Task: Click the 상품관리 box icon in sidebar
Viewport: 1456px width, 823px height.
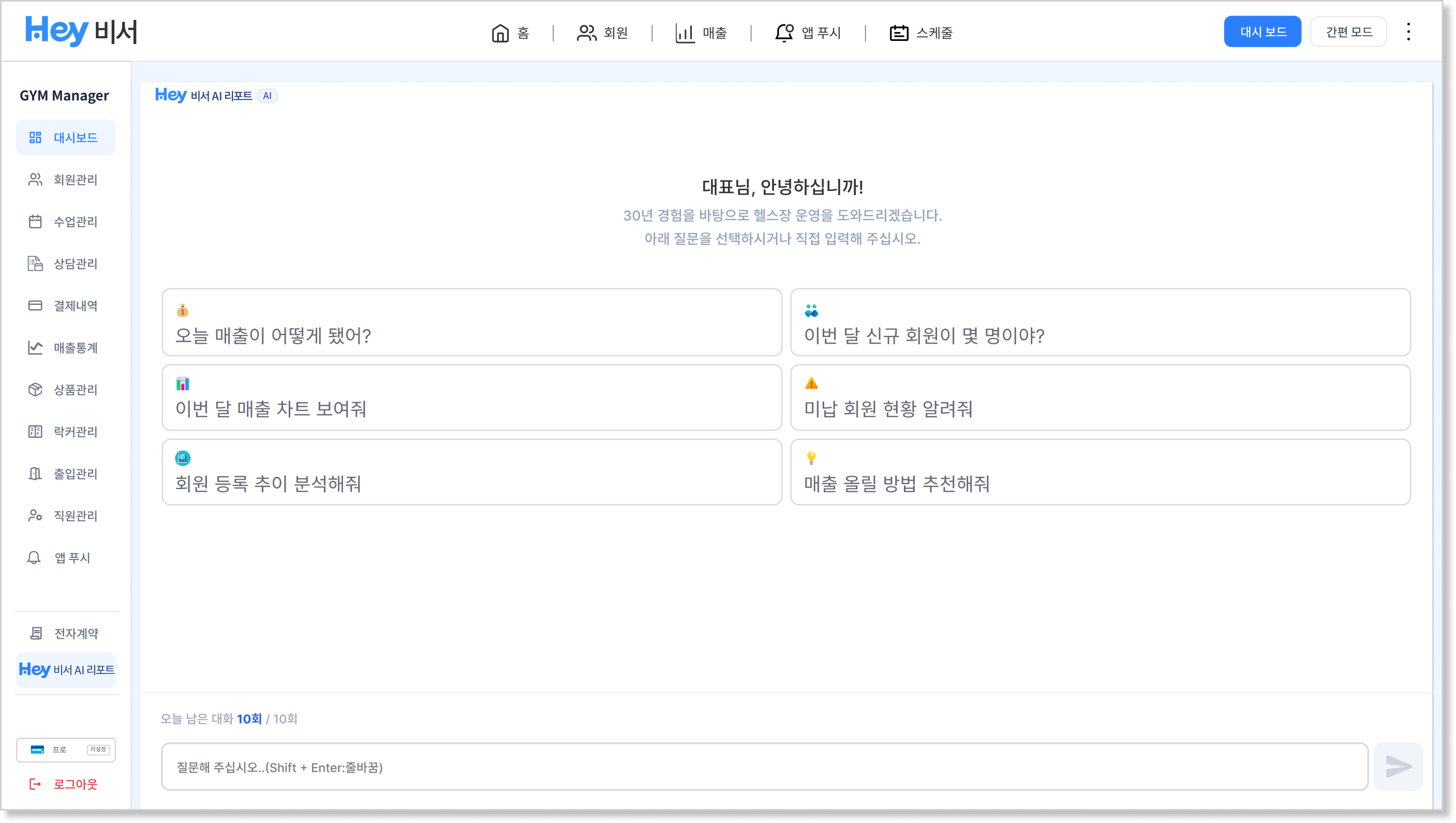Action: 35,389
